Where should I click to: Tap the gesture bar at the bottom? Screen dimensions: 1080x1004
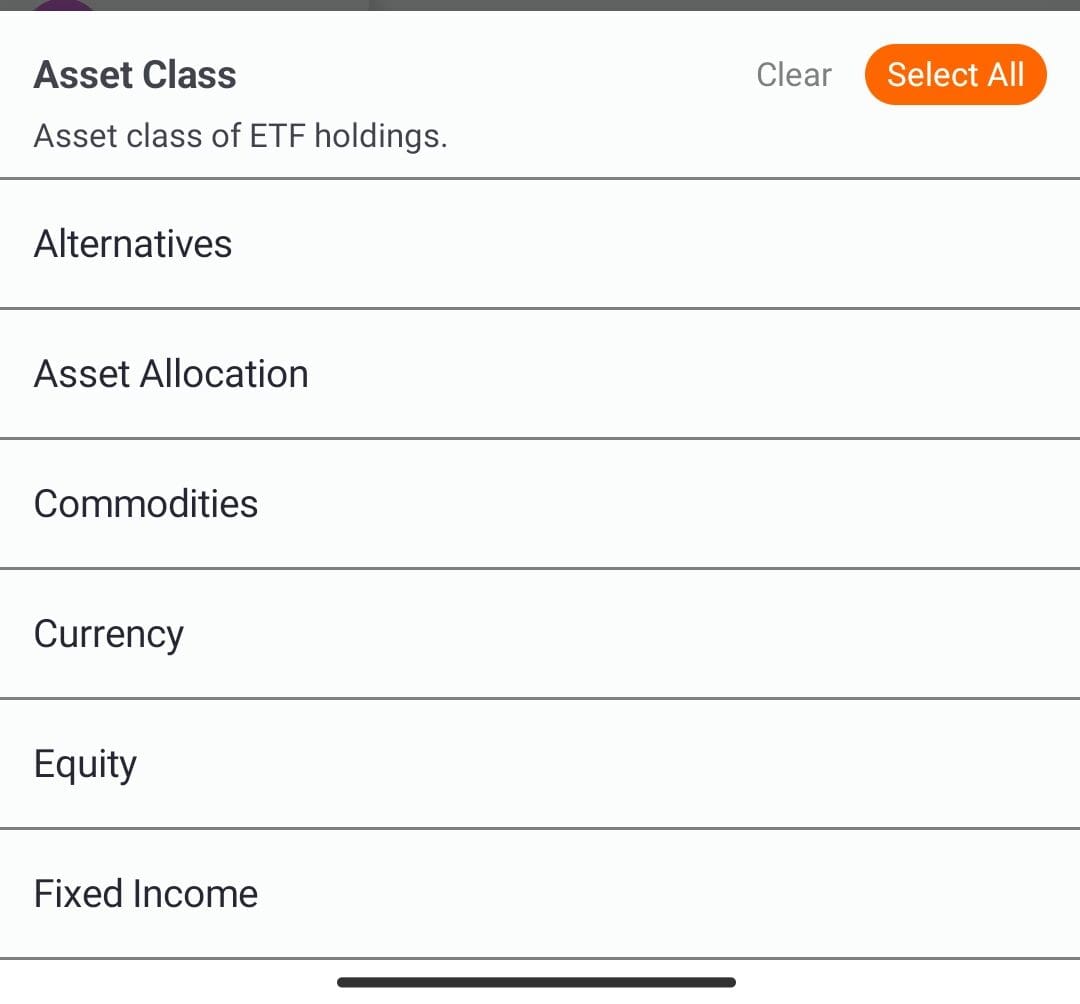click(x=537, y=982)
